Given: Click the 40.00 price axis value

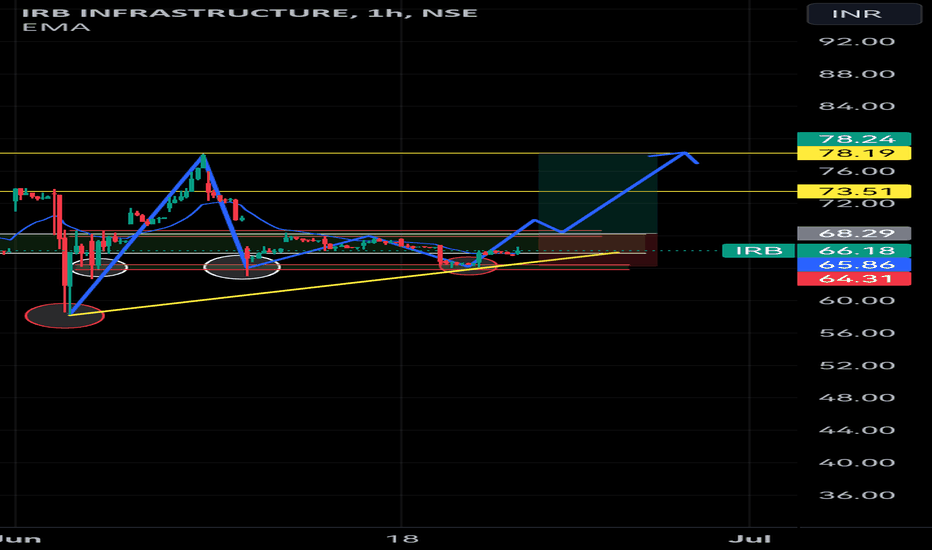Looking at the screenshot, I should point(857,463).
